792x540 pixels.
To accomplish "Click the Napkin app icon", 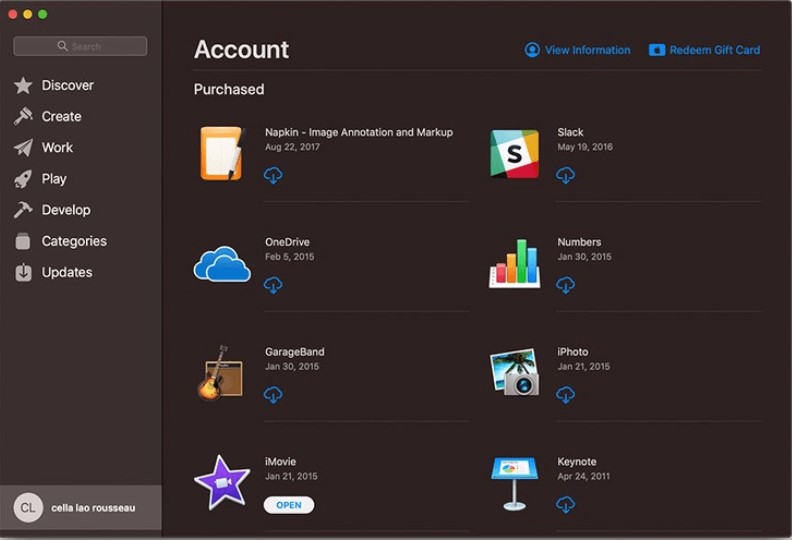I will [x=222, y=154].
